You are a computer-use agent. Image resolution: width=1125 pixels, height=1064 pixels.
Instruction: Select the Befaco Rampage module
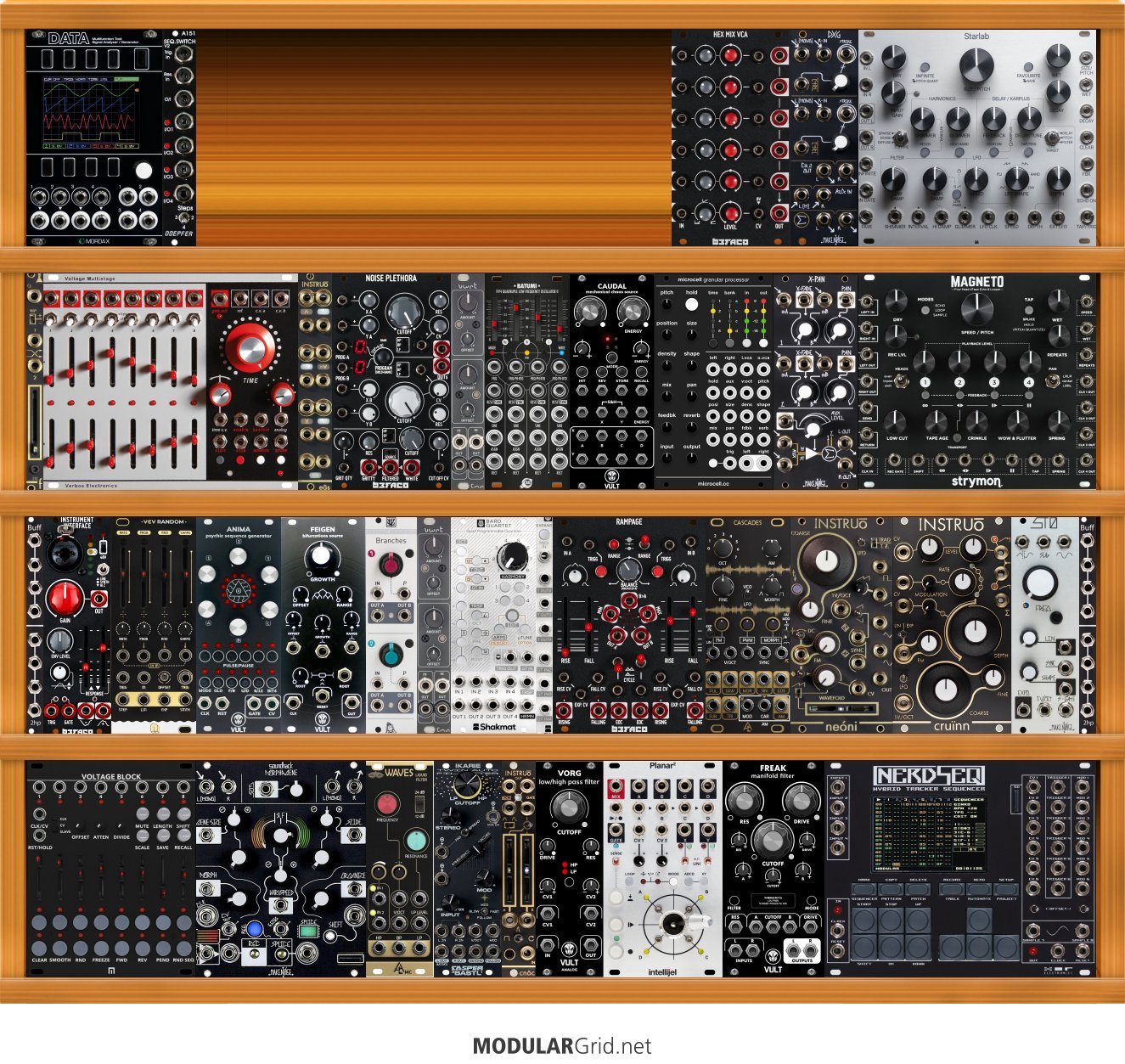coord(629,625)
